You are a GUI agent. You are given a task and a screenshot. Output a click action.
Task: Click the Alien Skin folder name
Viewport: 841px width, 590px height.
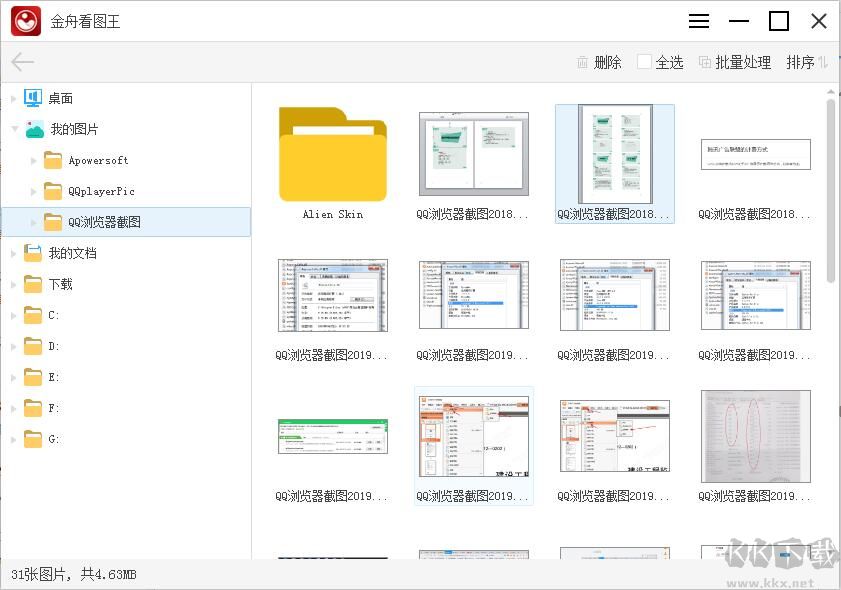coord(333,214)
